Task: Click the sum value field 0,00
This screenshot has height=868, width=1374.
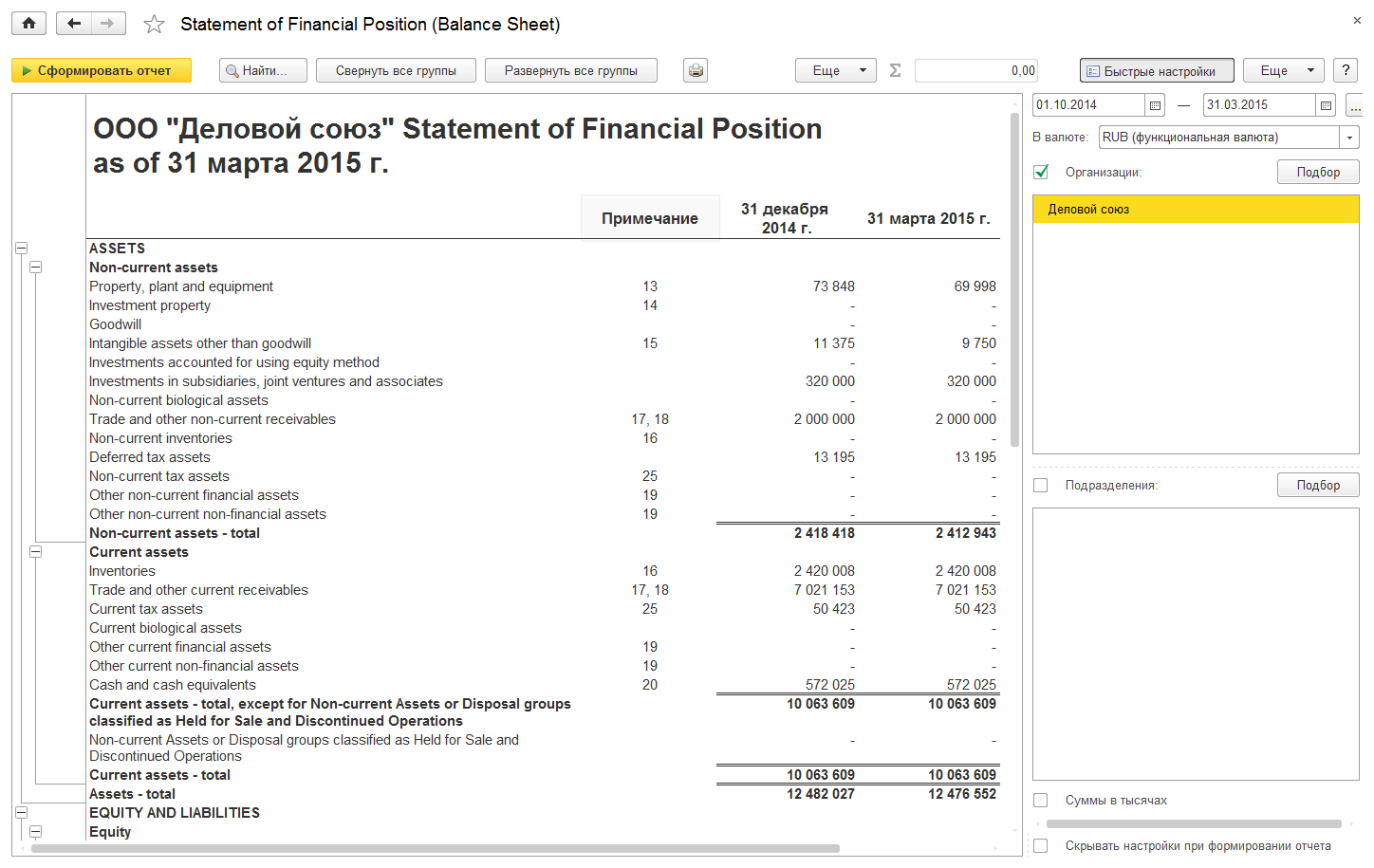Action: pos(976,70)
